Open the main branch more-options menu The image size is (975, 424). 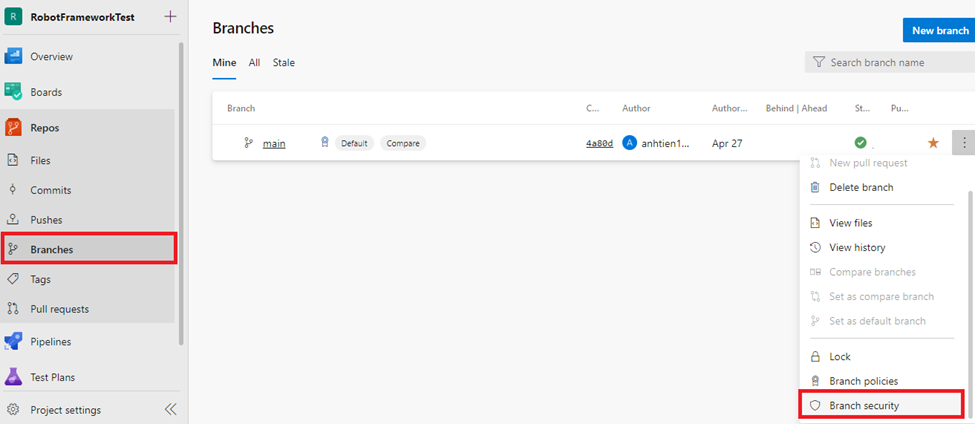[964, 143]
